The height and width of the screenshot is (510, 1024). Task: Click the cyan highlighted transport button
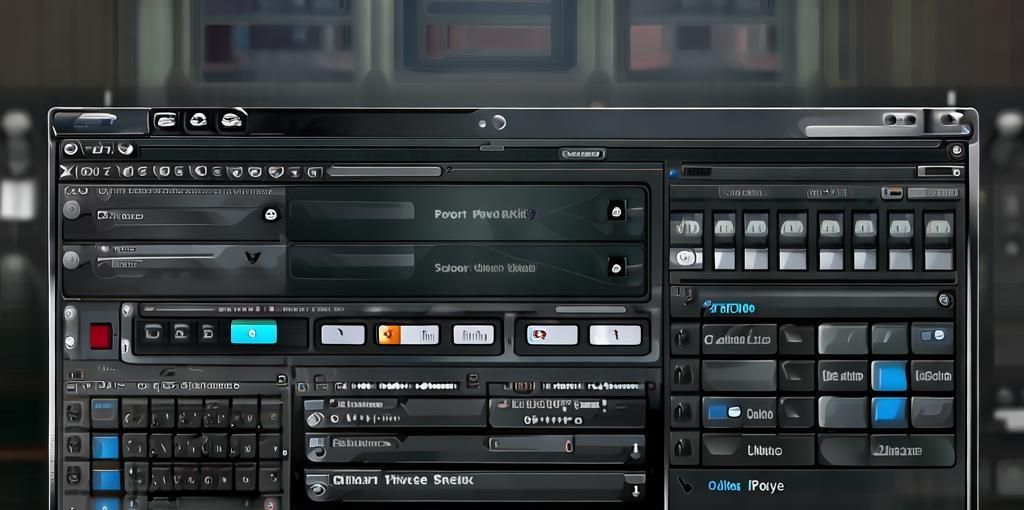[253, 334]
